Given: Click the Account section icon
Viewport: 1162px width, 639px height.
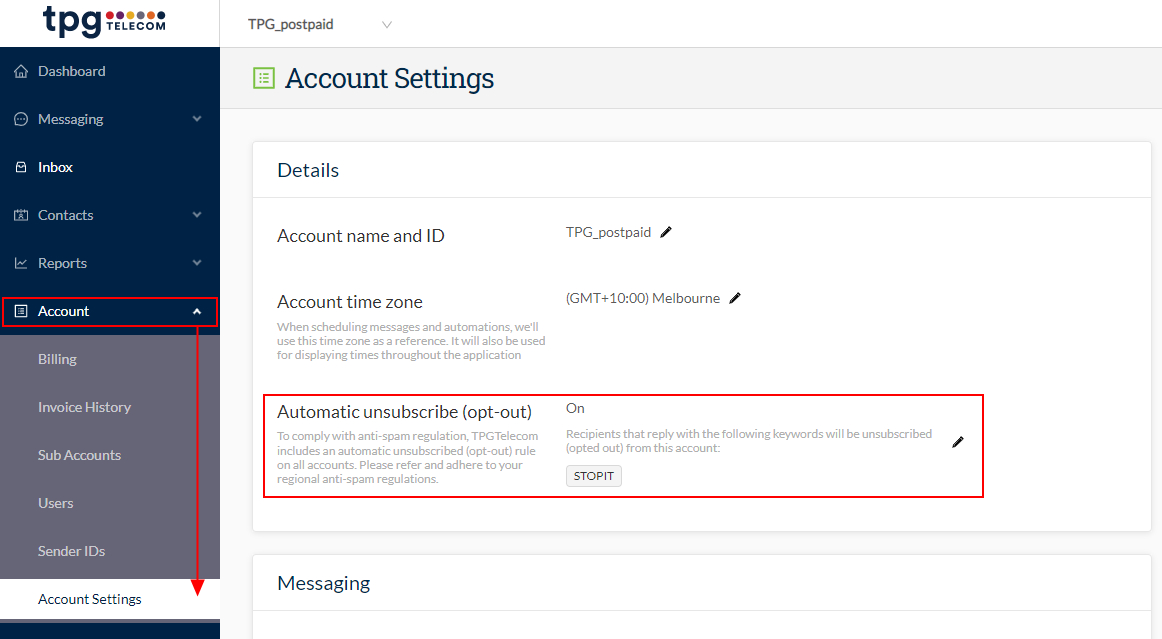Looking at the screenshot, I should 20,311.
